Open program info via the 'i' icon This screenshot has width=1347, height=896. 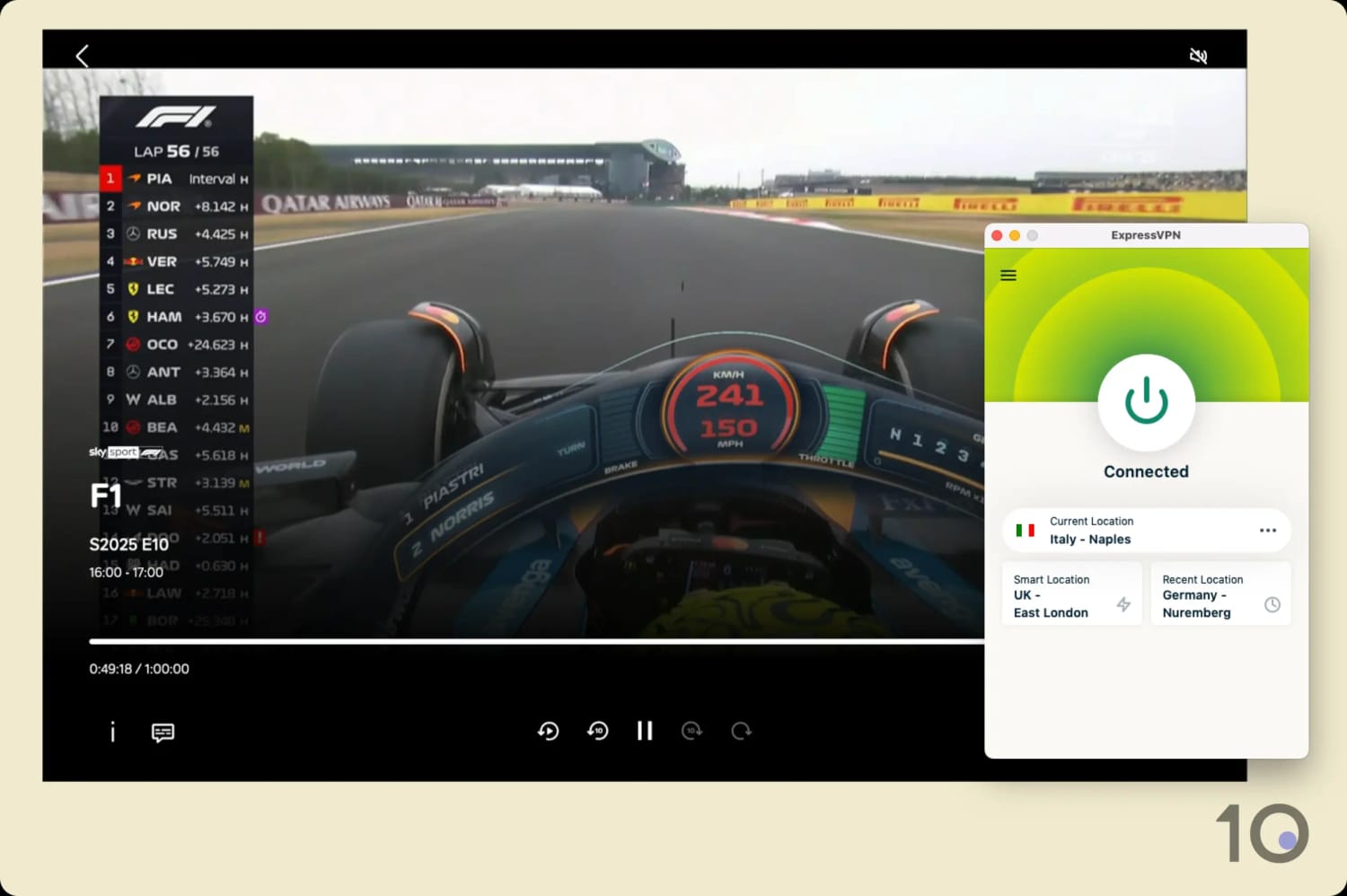[x=112, y=732]
